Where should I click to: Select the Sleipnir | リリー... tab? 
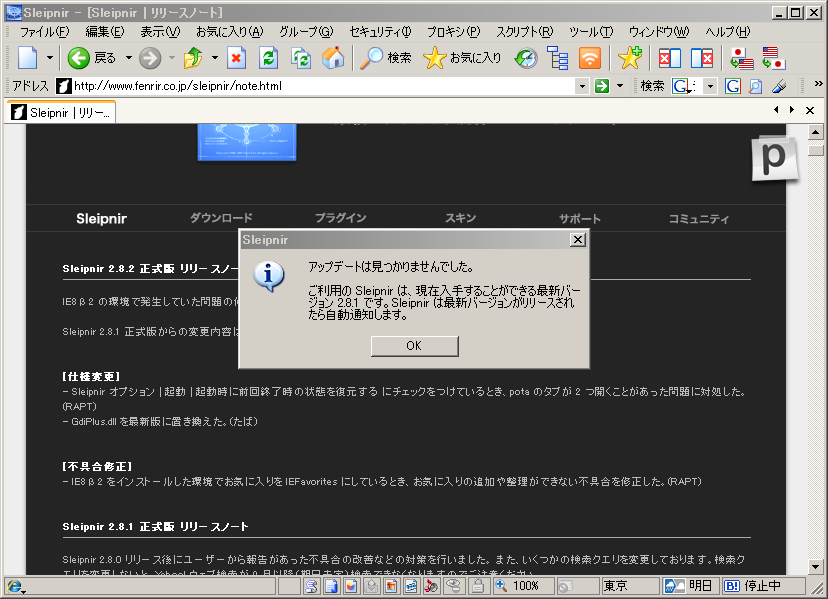click(61, 113)
